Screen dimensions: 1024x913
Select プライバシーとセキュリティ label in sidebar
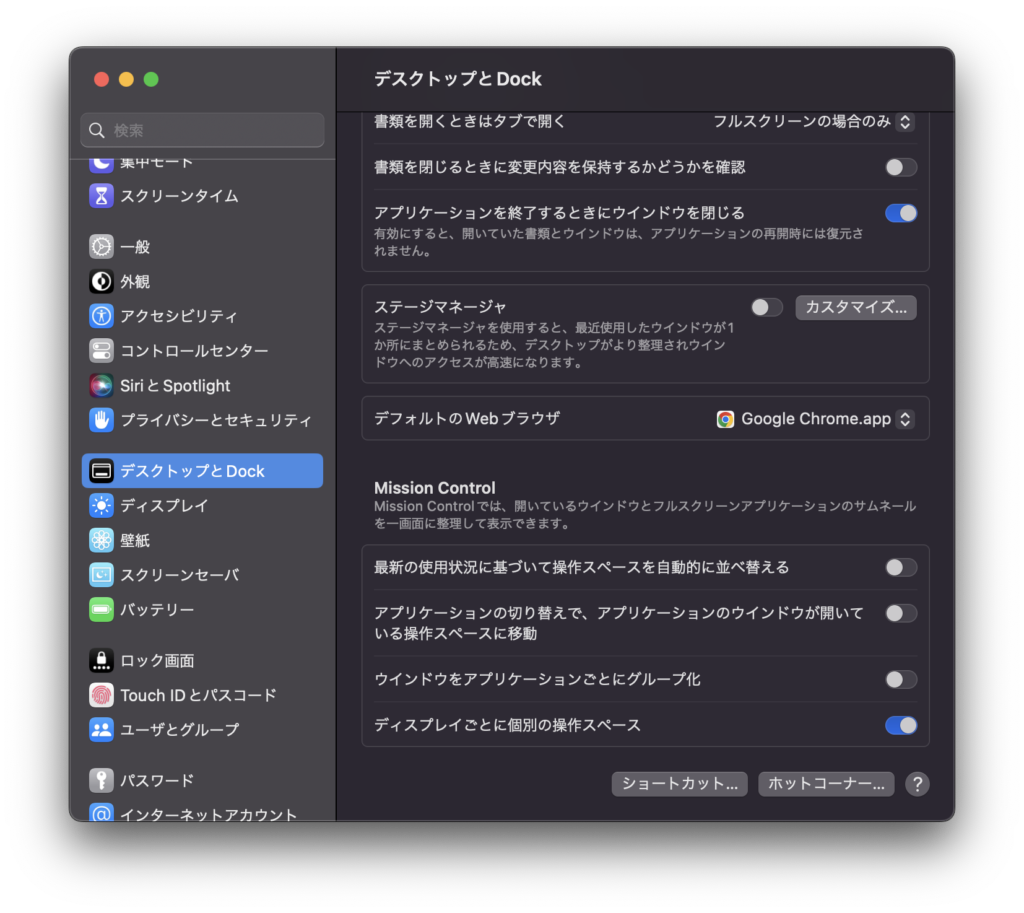click(216, 420)
